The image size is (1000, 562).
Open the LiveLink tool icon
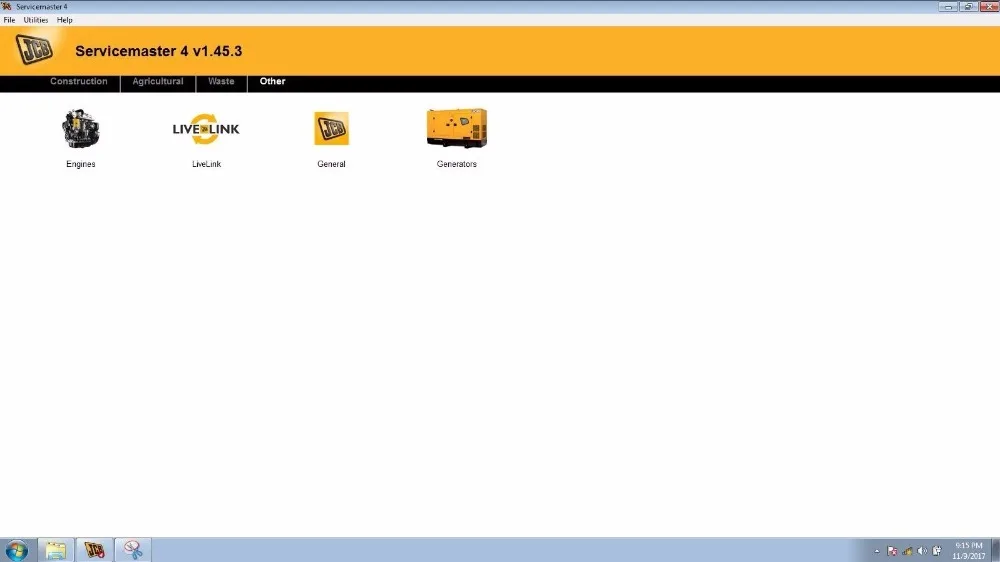(x=206, y=129)
